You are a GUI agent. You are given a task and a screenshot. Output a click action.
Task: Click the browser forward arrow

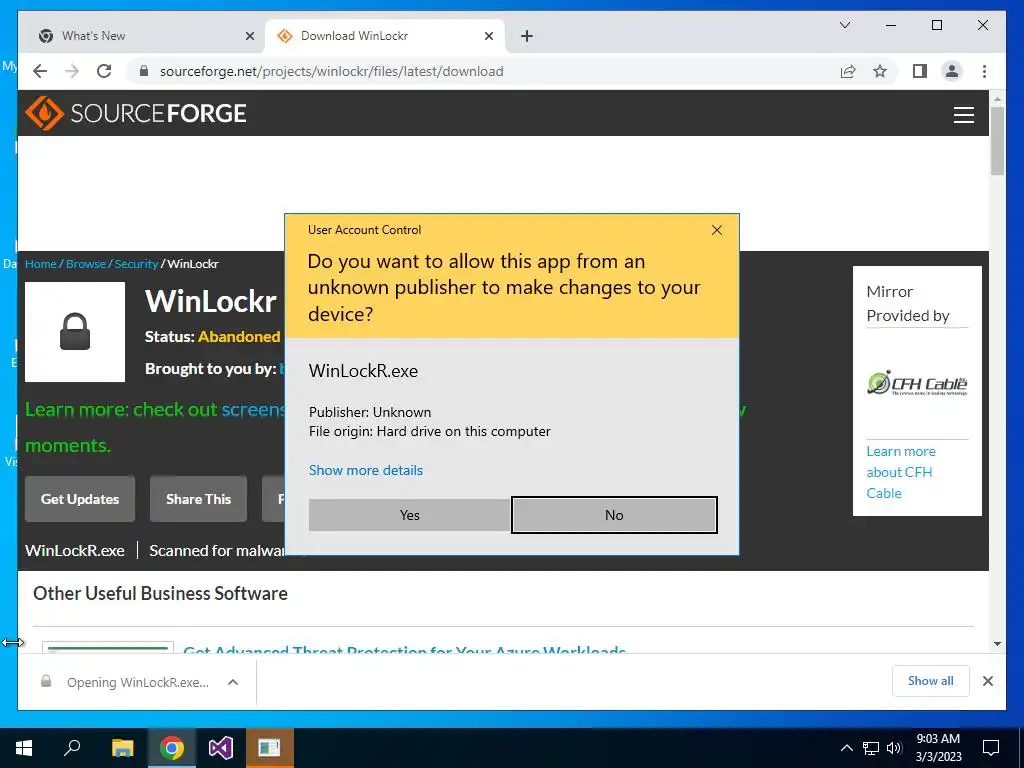pyautogui.click(x=72, y=71)
